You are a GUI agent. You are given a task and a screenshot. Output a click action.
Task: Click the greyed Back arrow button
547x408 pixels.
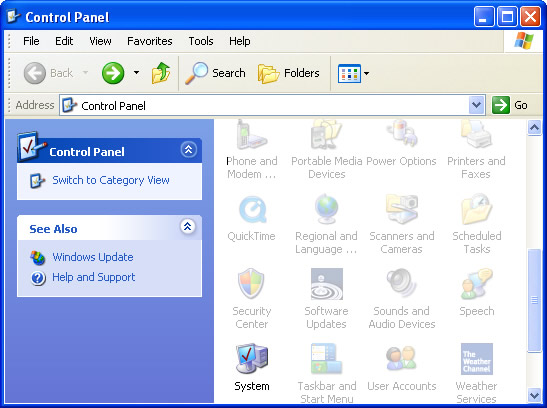(35, 73)
